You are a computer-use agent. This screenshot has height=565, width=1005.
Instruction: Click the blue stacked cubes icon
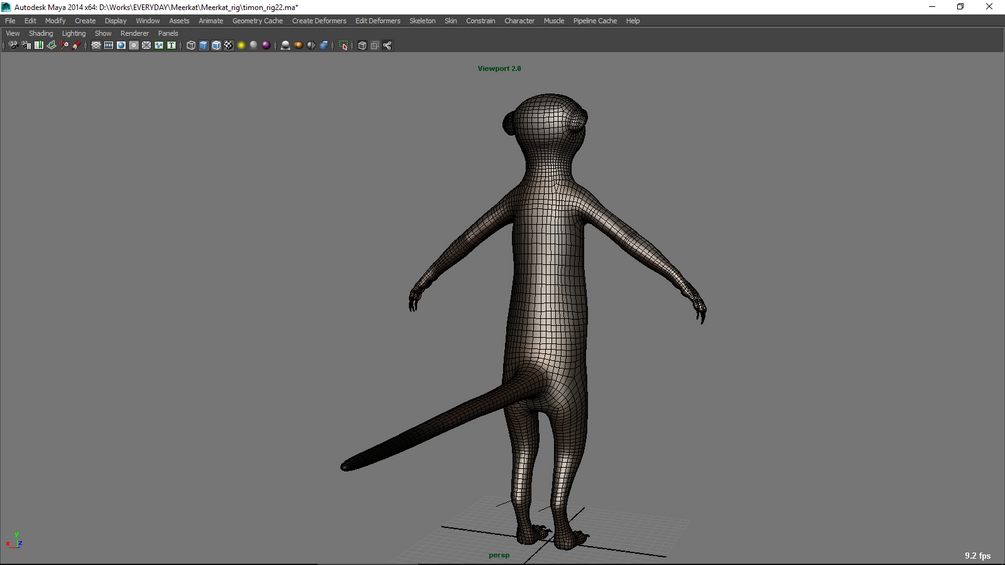pyautogui.click(x=324, y=45)
